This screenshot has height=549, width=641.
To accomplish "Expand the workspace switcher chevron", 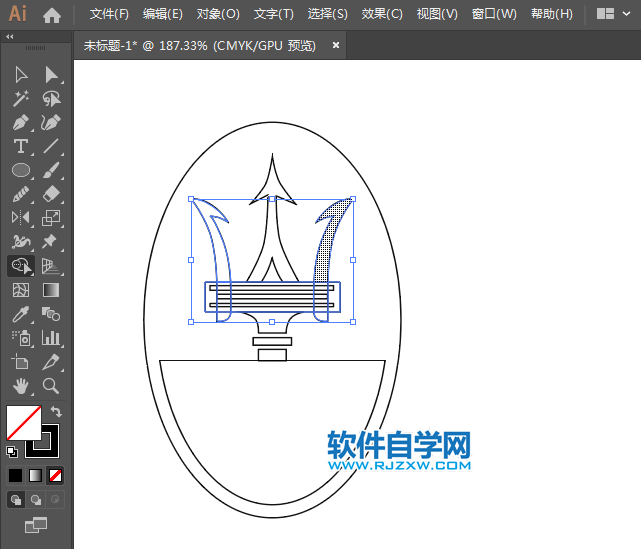I will point(626,13).
